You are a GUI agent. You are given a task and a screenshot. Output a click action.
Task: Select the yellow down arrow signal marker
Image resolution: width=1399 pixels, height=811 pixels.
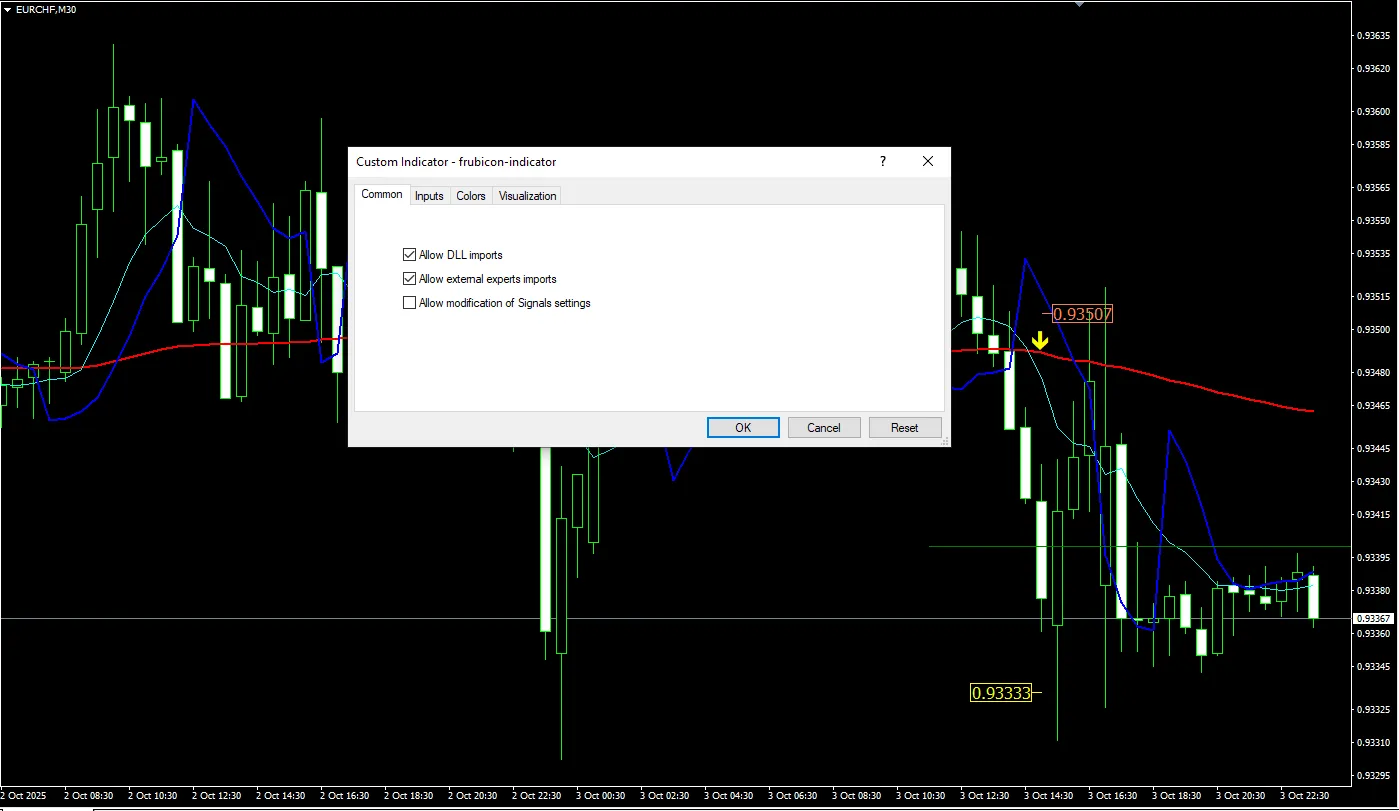(x=1040, y=341)
